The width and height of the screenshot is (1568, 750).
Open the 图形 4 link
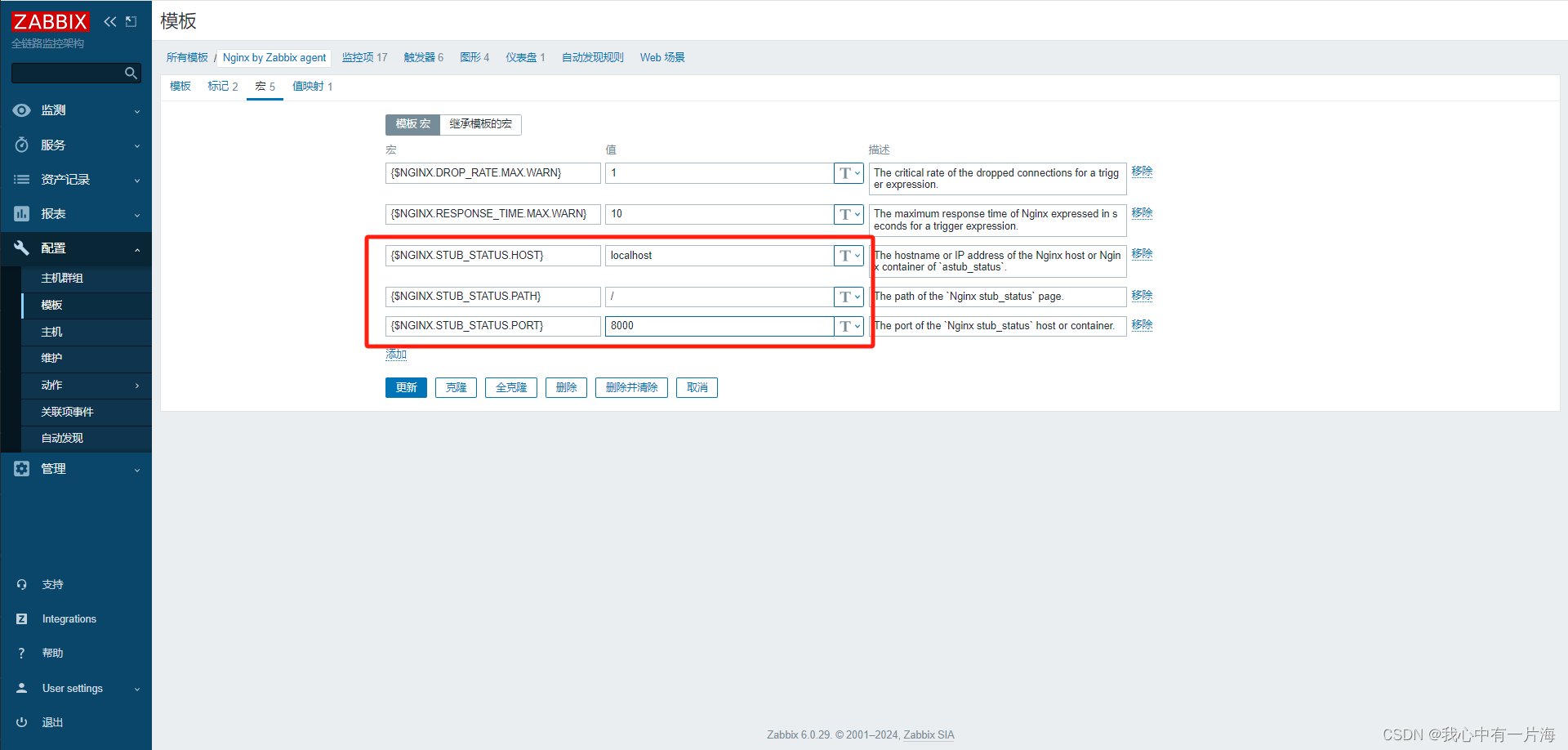pos(474,57)
